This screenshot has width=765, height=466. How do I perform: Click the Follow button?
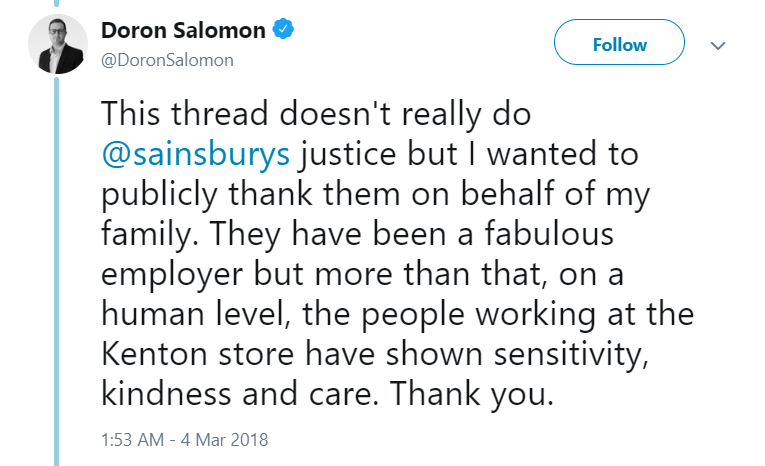point(619,42)
